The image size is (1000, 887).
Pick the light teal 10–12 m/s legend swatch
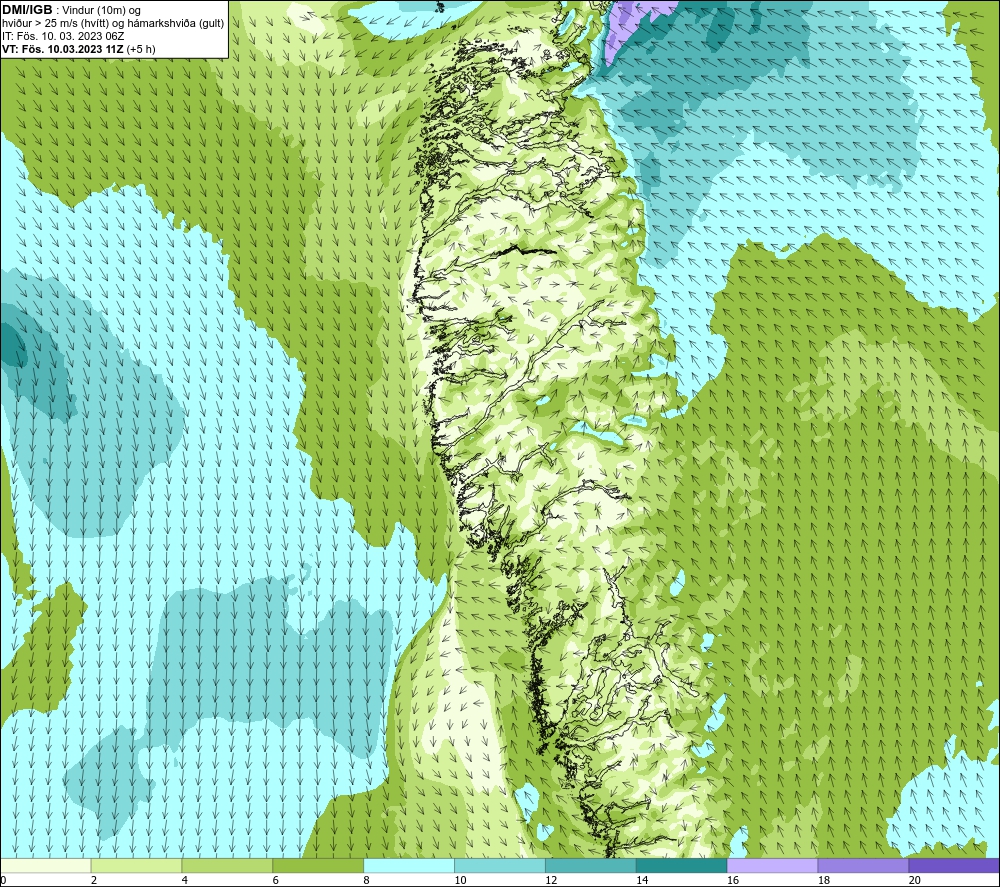[500, 865]
